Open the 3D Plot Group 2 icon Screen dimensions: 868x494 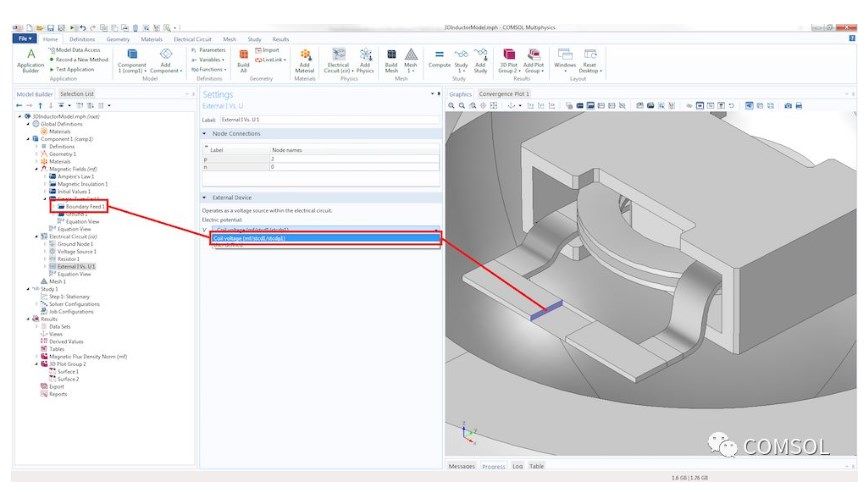coord(509,54)
